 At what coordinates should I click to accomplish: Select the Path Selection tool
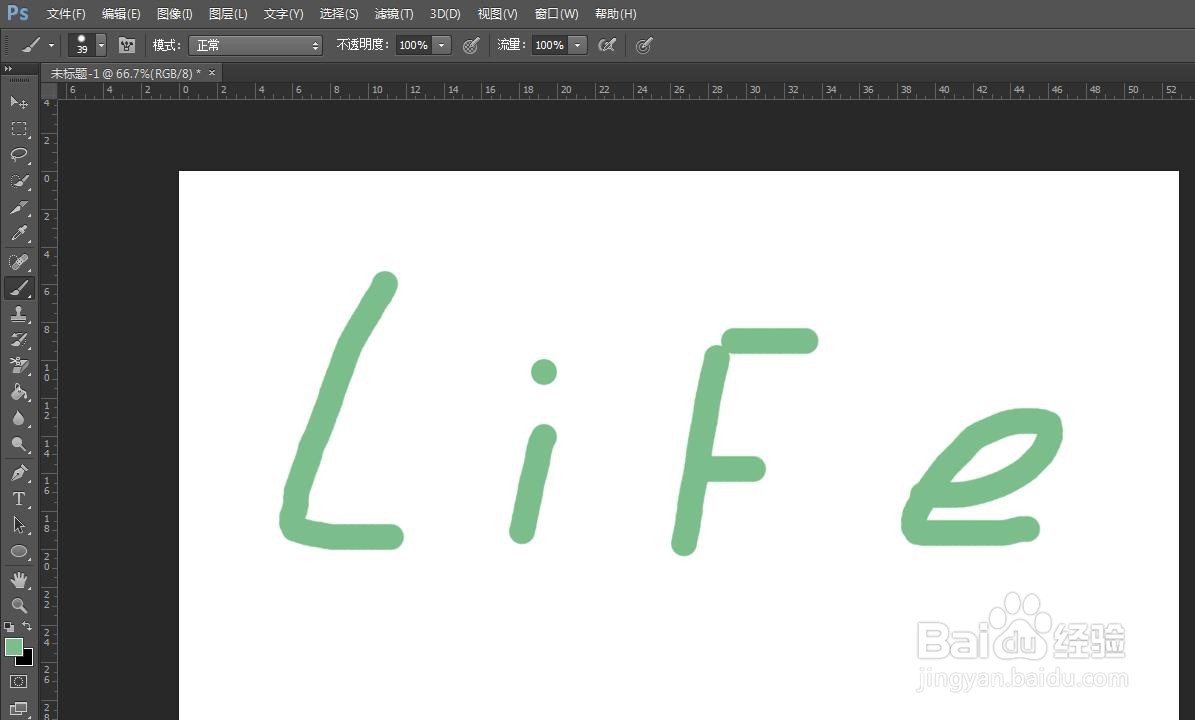coord(19,524)
